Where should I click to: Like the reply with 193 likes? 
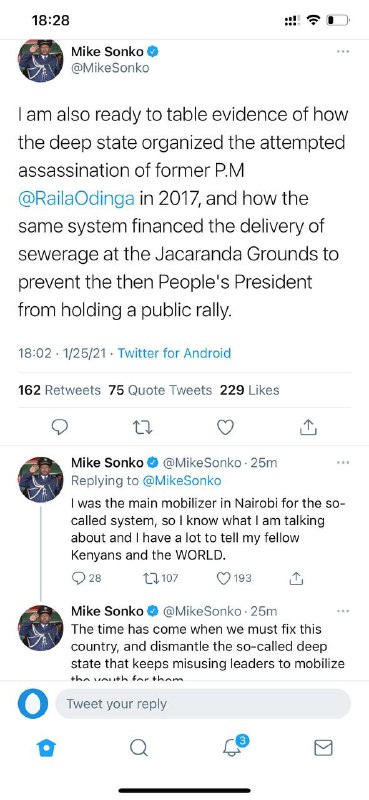[x=234, y=578]
